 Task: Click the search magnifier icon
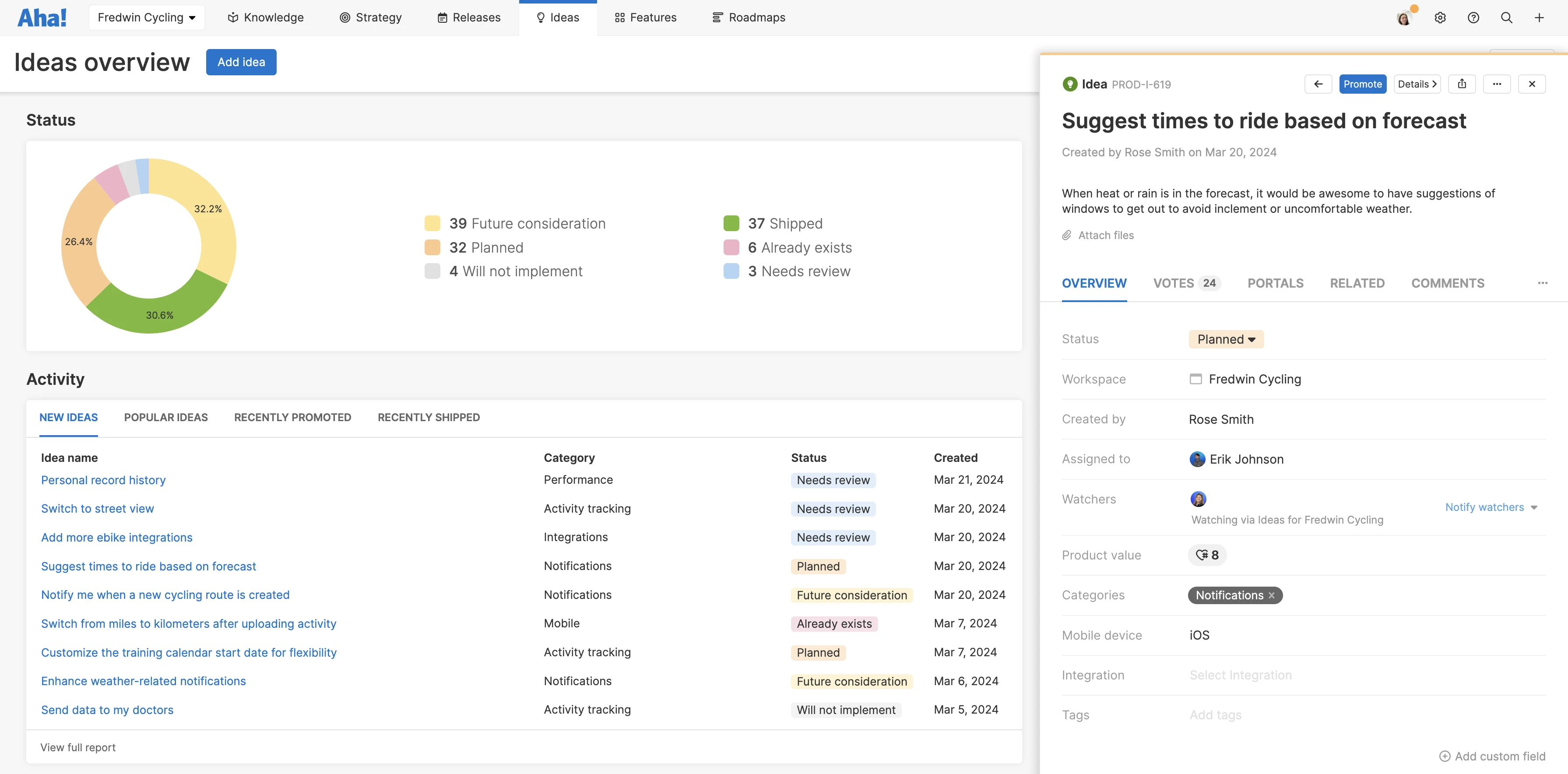[x=1506, y=18]
